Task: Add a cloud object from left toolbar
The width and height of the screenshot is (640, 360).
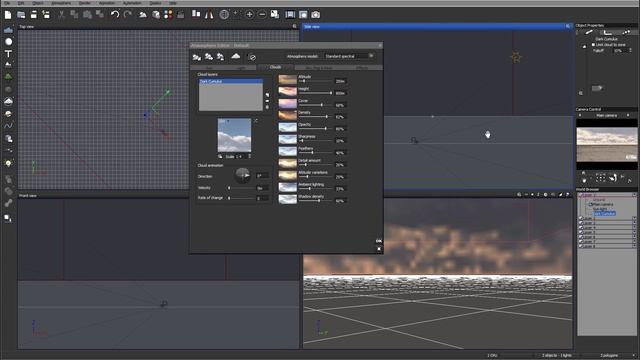Action: tap(8, 101)
